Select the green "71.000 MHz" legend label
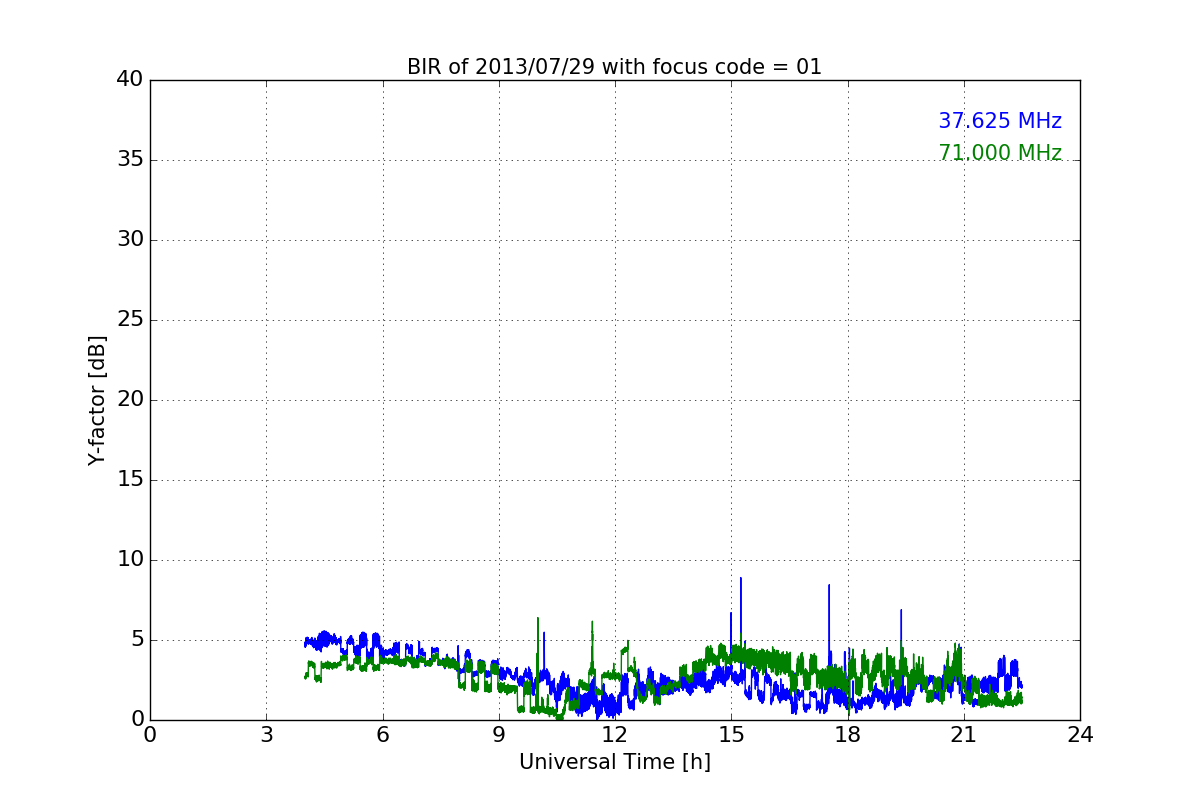Image resolution: width=1200 pixels, height=800 pixels. tap(1000, 153)
